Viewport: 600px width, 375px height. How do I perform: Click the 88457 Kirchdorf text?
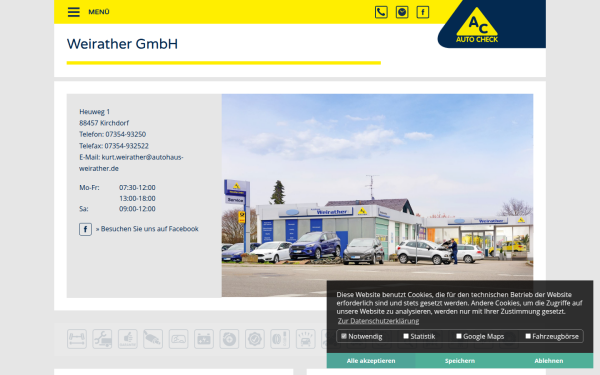click(x=104, y=123)
